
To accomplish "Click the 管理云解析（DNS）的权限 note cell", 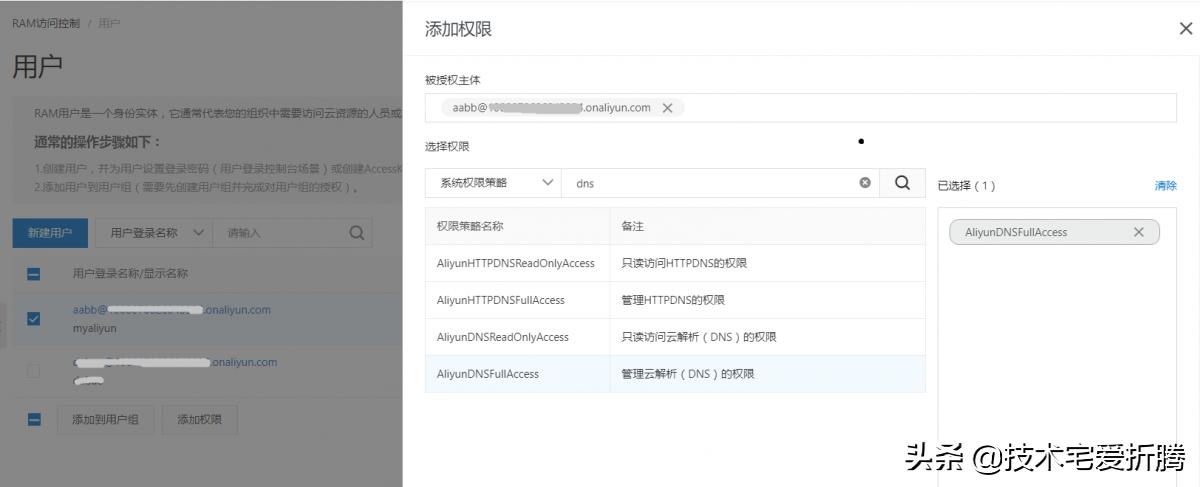I will (x=687, y=374).
